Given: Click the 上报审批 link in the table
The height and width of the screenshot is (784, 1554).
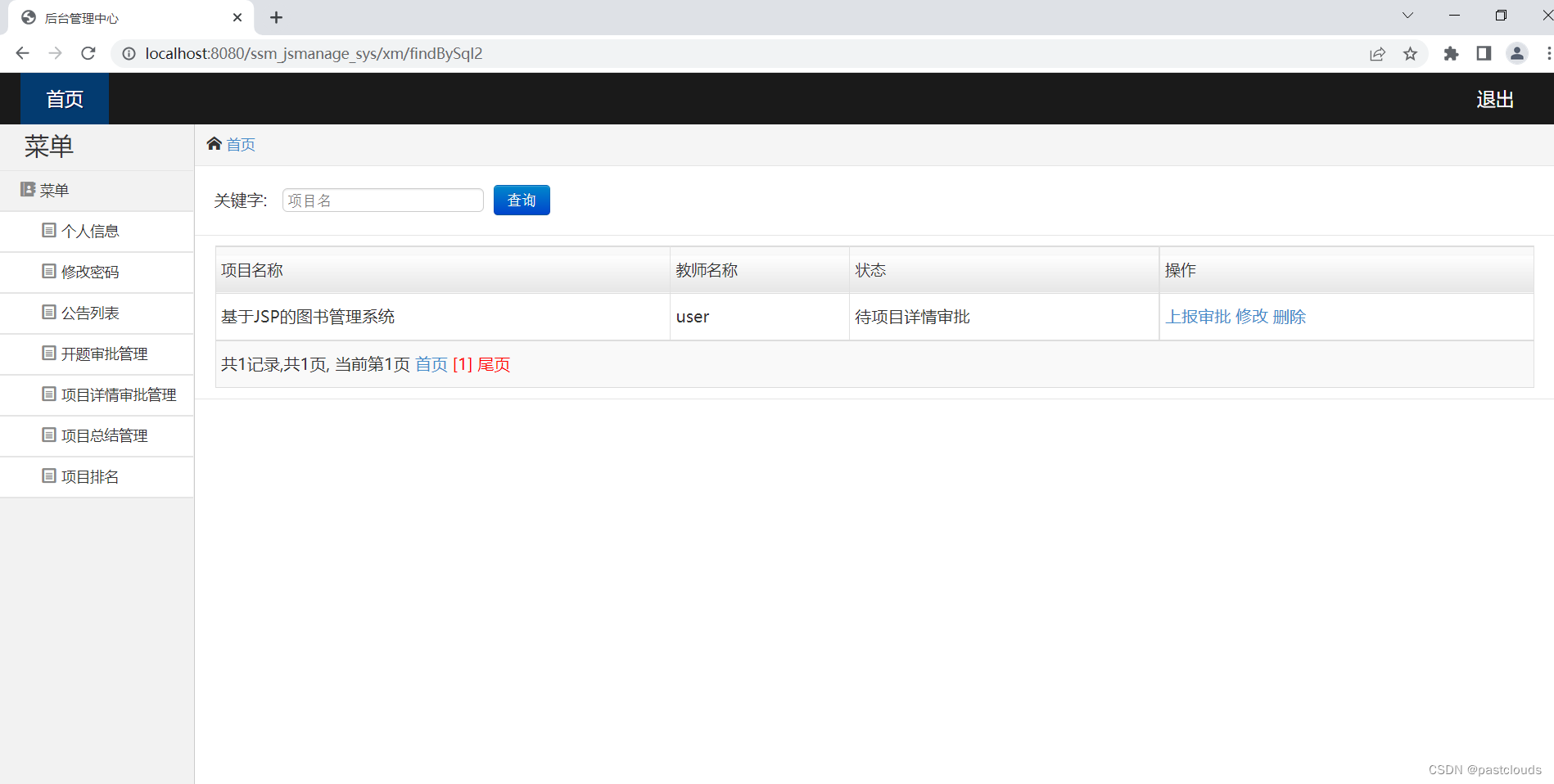Looking at the screenshot, I should click(1198, 317).
